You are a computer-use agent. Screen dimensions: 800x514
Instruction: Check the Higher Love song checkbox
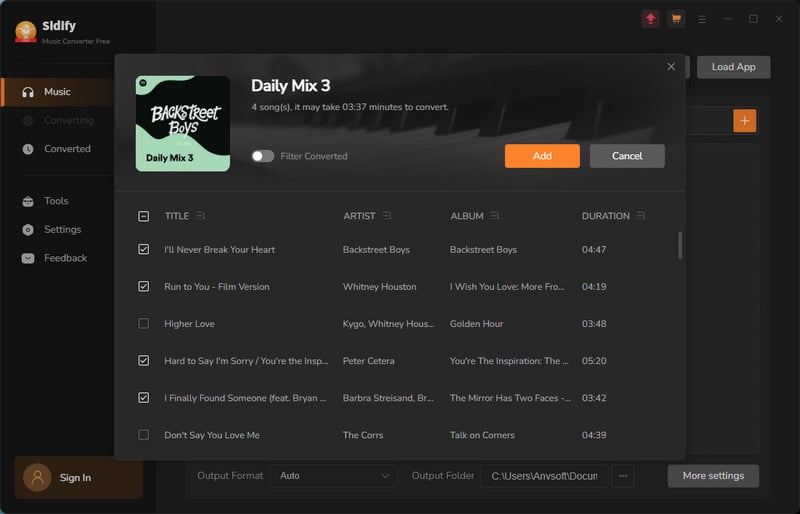pos(144,324)
